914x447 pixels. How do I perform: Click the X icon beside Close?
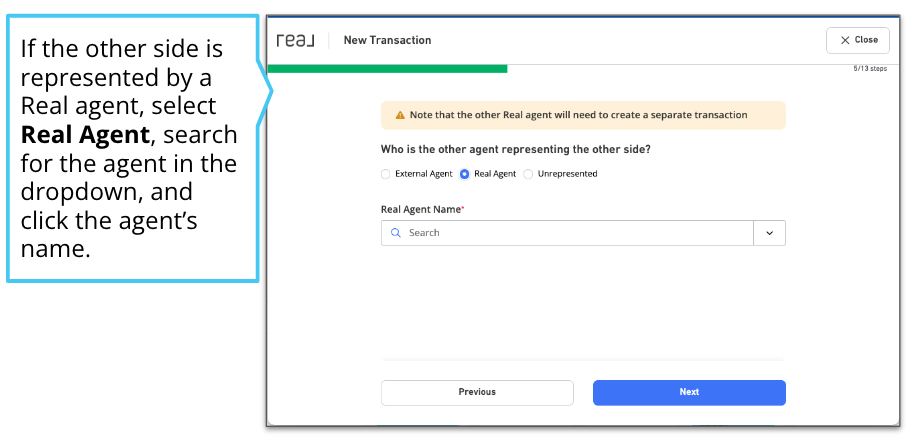(845, 40)
